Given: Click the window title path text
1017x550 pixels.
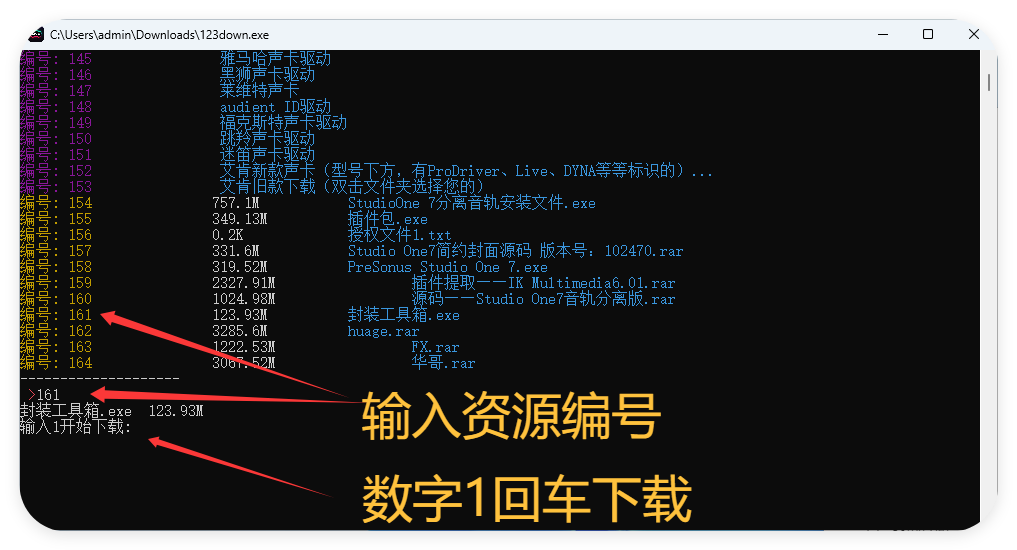Looking at the screenshot, I should (160, 35).
